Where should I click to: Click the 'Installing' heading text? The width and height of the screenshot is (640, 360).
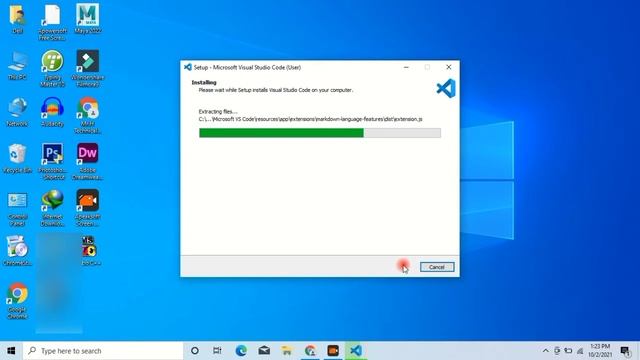[204, 82]
